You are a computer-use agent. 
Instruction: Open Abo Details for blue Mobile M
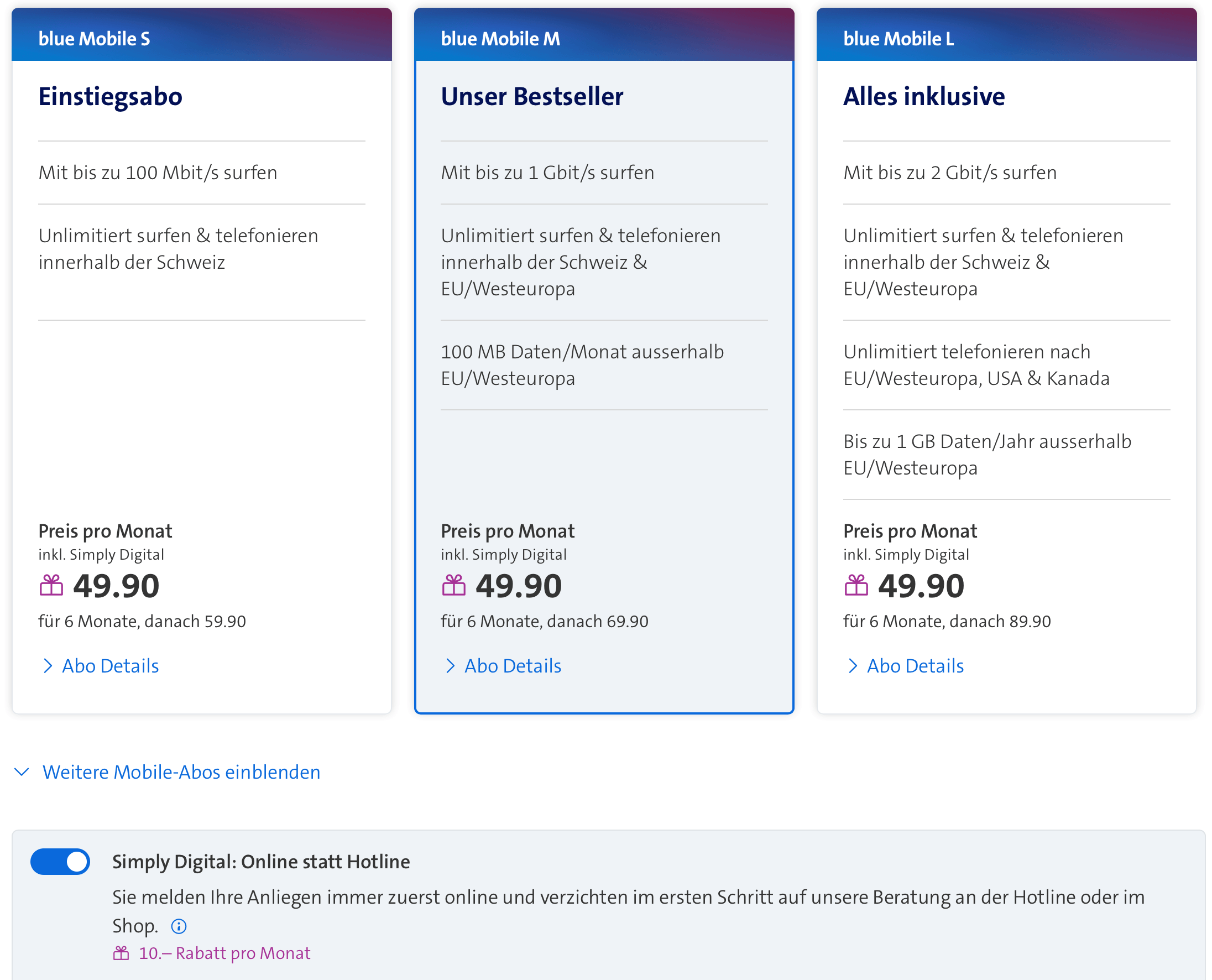[513, 666]
